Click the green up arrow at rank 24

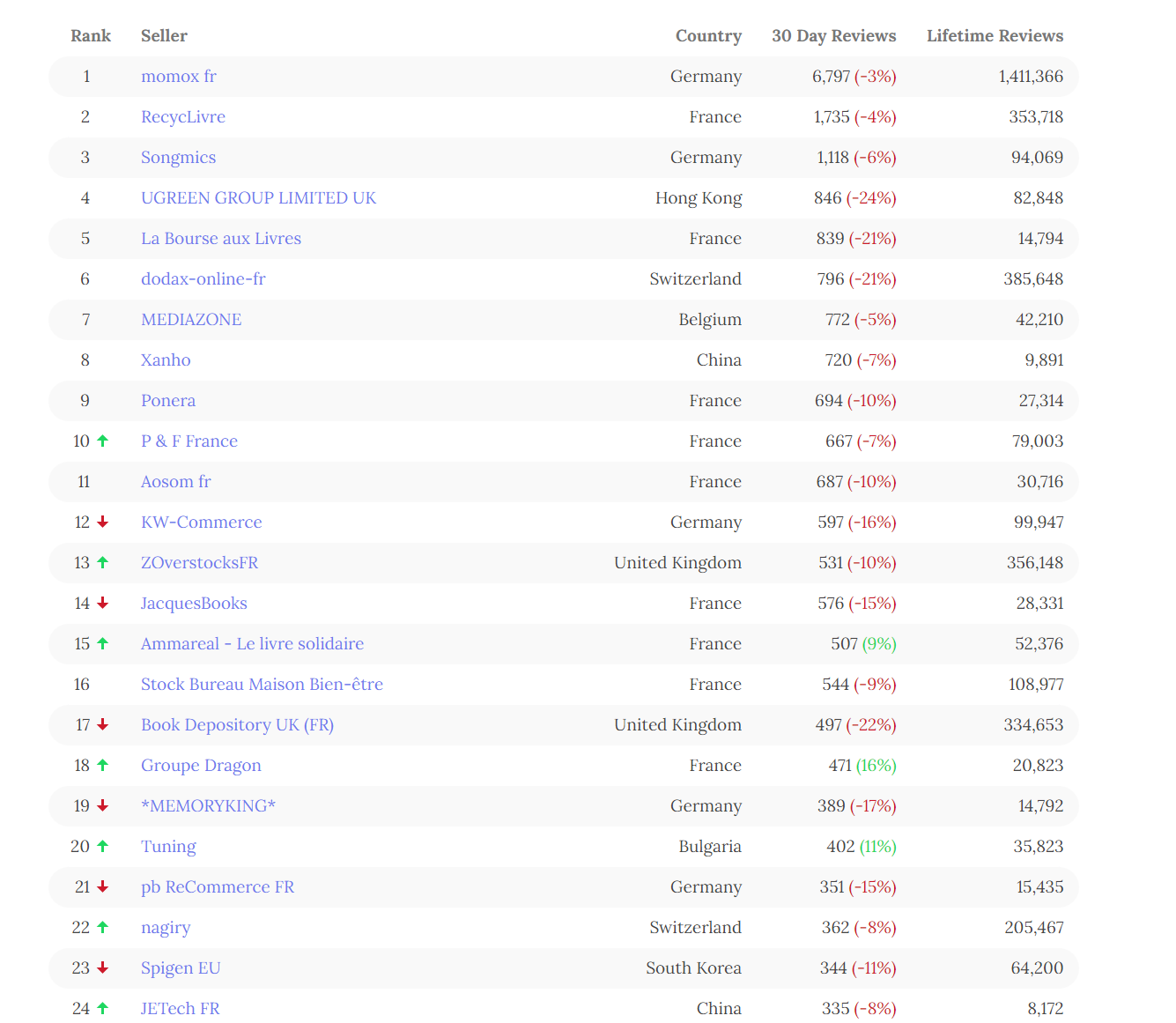[102, 1008]
